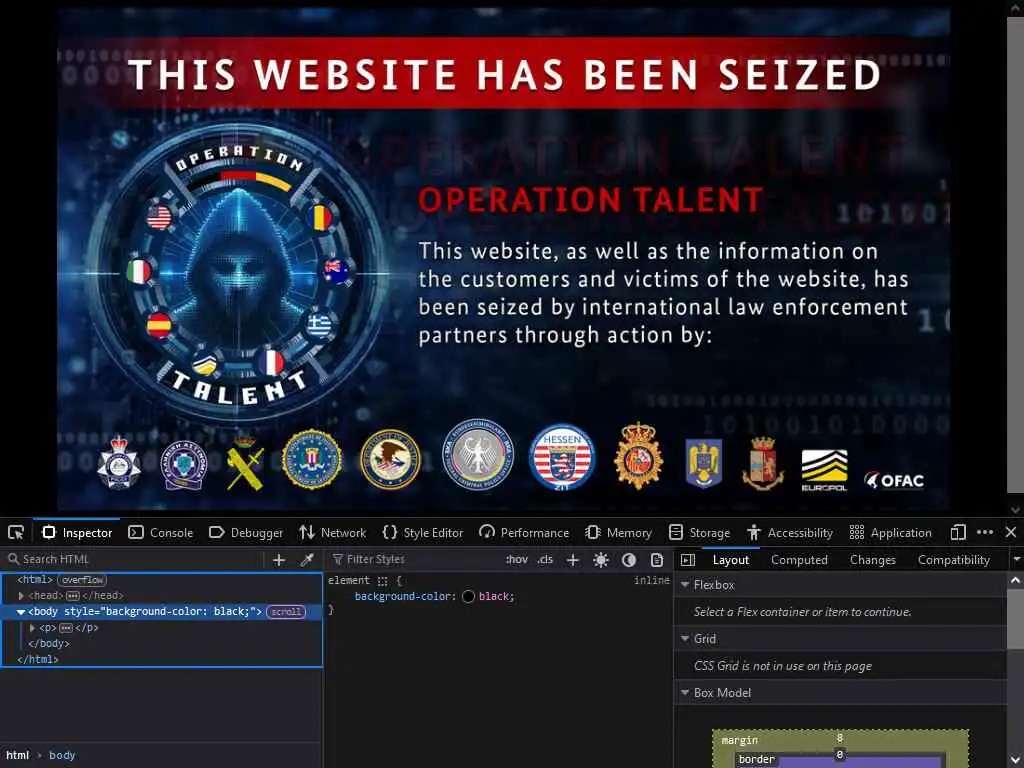Viewport: 1024px width, 768px height.
Task: Open the black color swatch picker
Action: pos(468,596)
